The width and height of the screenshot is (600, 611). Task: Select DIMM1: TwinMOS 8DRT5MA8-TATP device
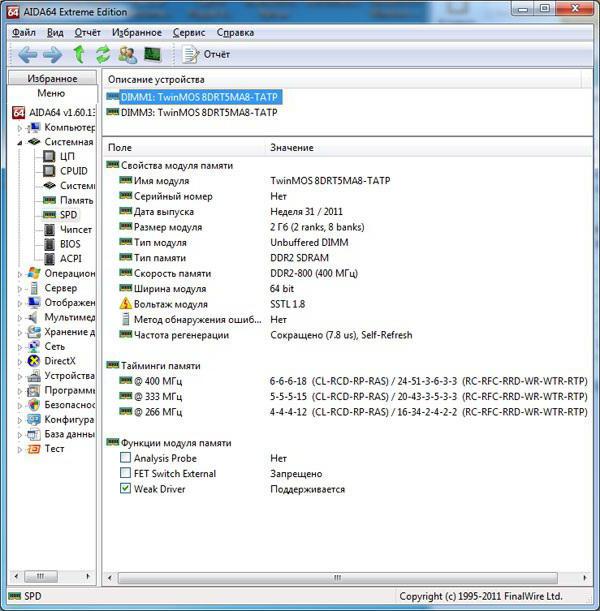tap(194, 97)
